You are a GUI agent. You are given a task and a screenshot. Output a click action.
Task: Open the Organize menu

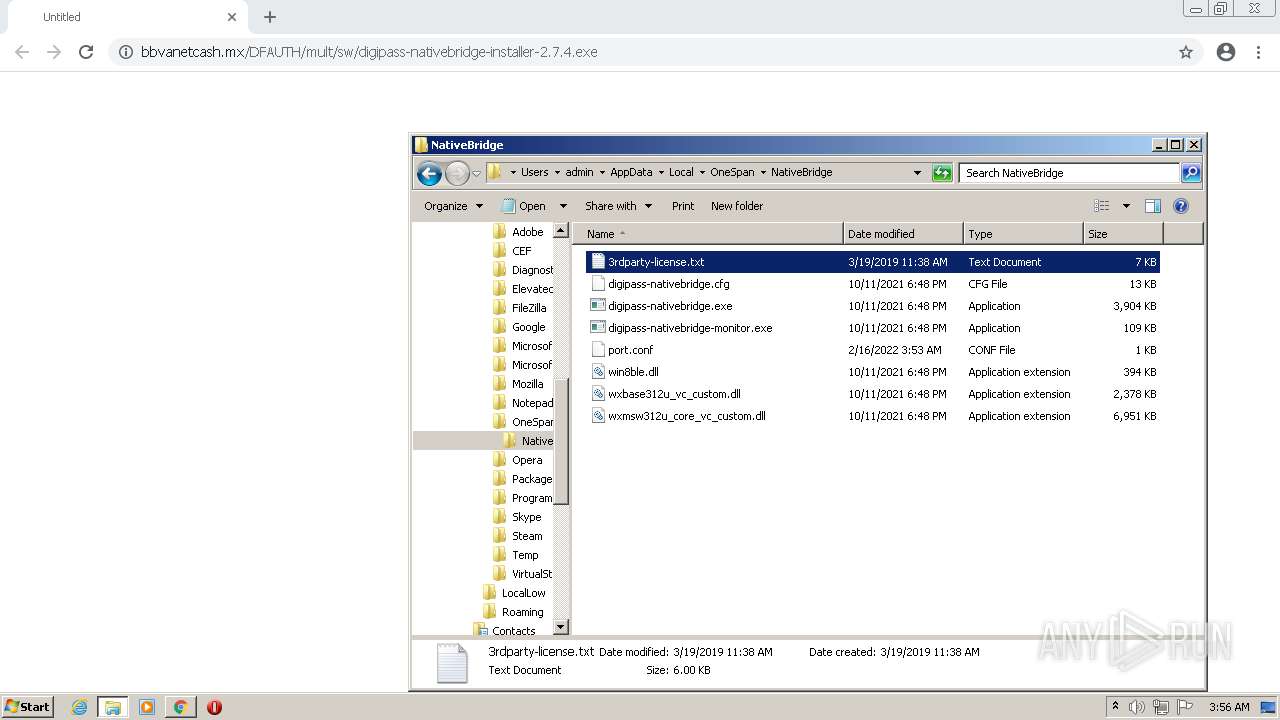(x=453, y=206)
